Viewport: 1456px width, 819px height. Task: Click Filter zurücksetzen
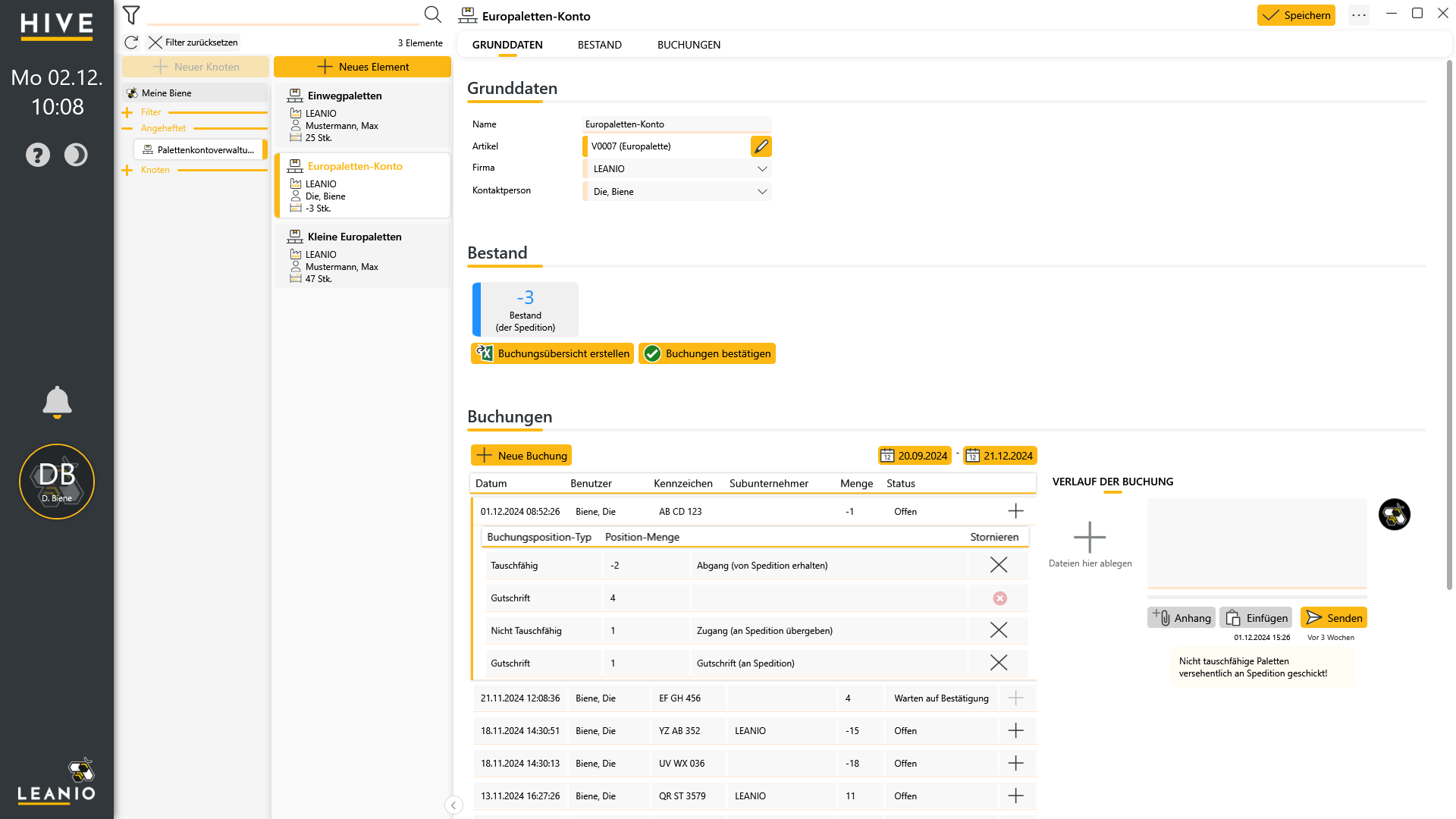click(x=193, y=42)
